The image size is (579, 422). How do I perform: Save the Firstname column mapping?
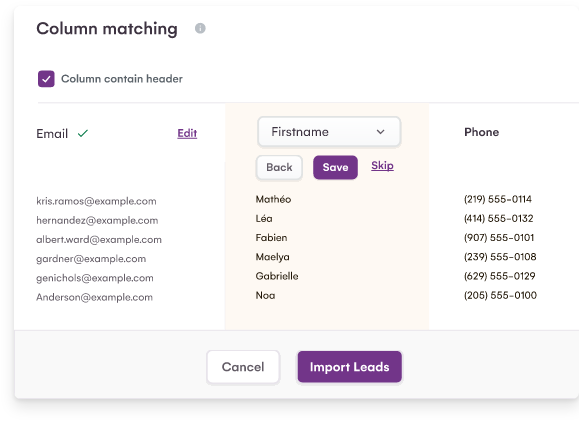click(x=335, y=167)
